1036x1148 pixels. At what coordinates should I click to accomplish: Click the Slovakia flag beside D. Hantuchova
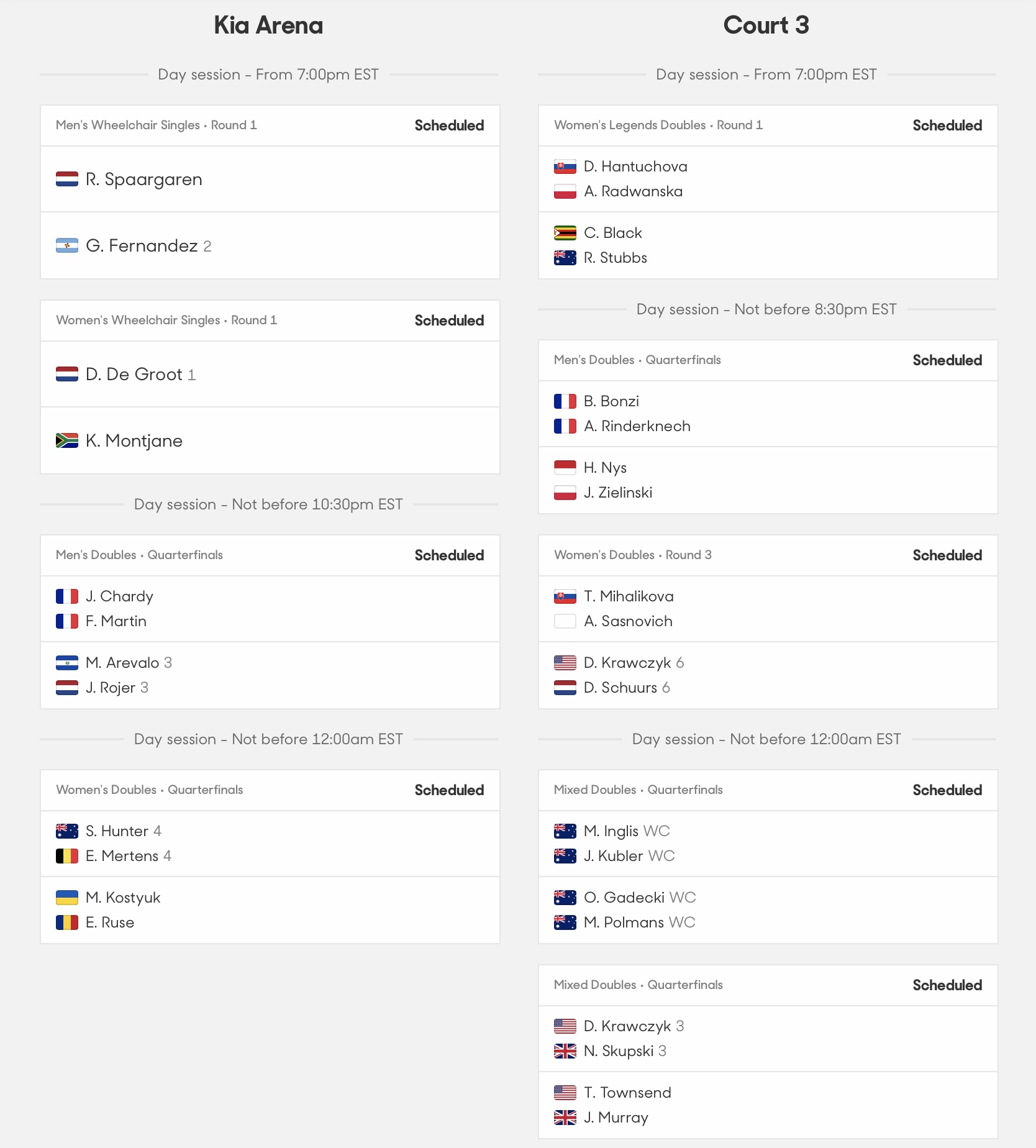(x=565, y=166)
